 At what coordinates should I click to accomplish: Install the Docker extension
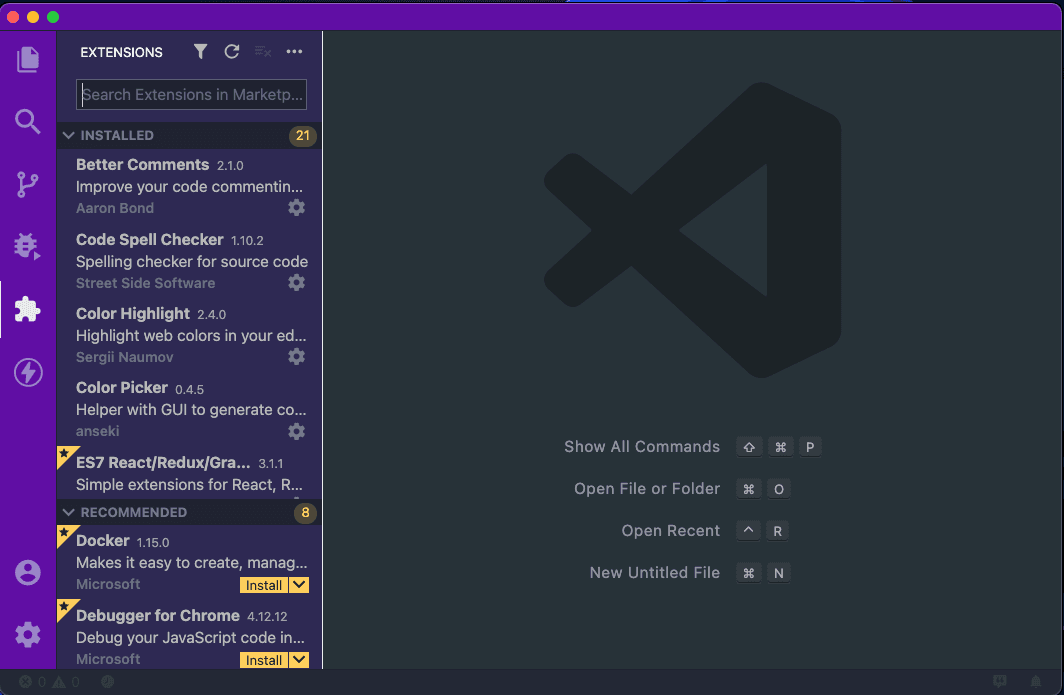pyautogui.click(x=264, y=585)
